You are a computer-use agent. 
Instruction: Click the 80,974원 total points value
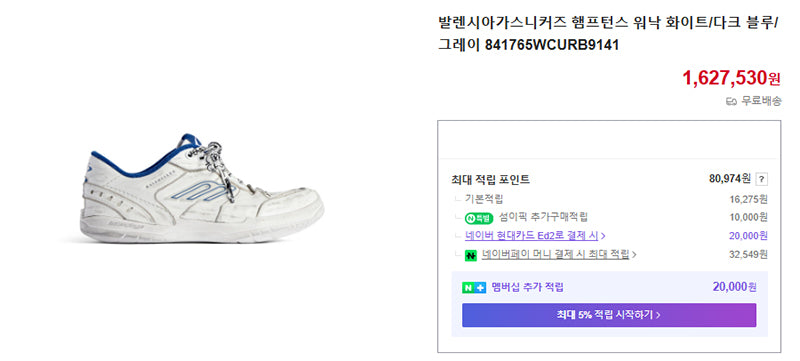(730, 179)
